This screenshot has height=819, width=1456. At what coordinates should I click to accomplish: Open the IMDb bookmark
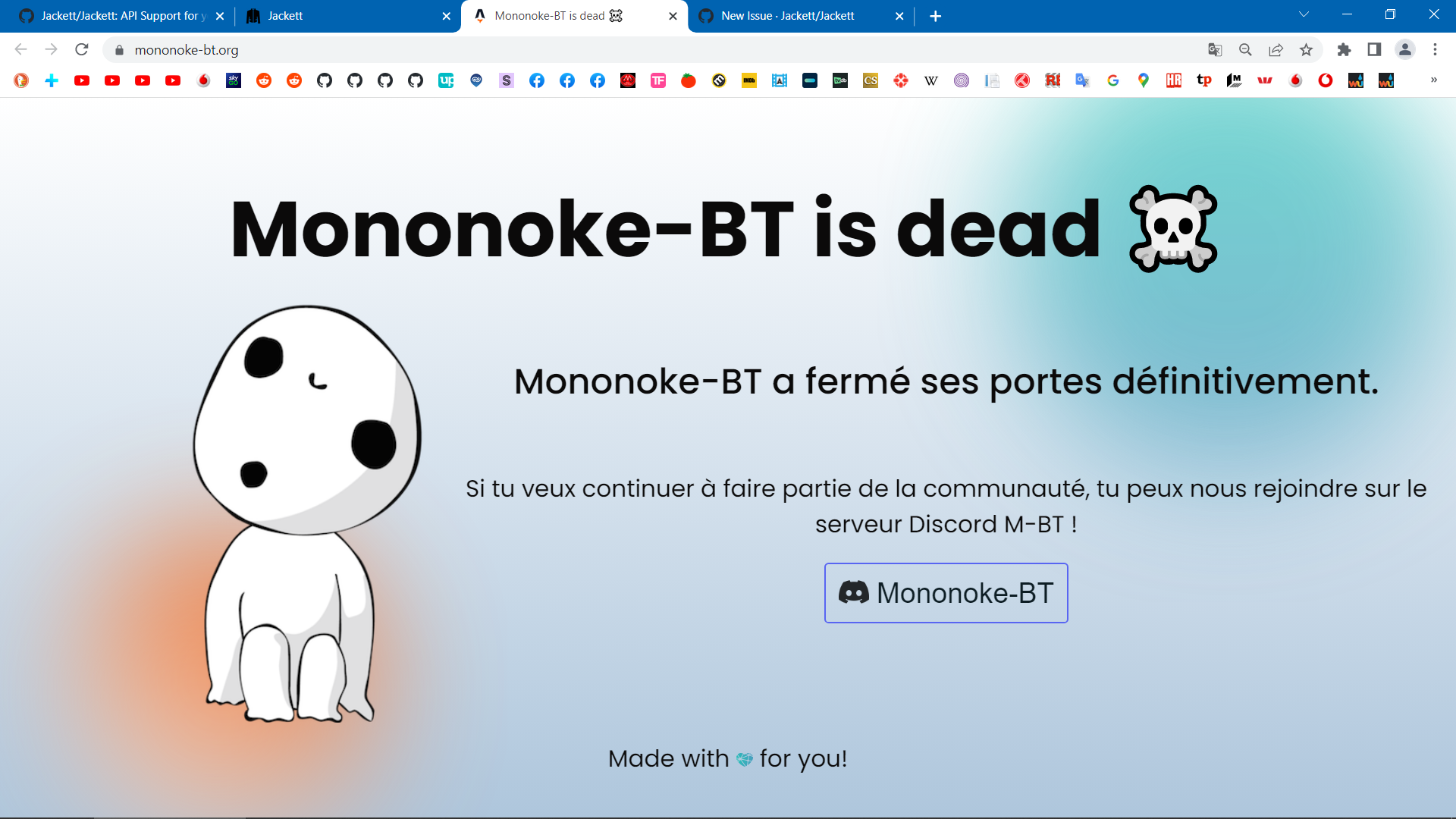click(749, 80)
